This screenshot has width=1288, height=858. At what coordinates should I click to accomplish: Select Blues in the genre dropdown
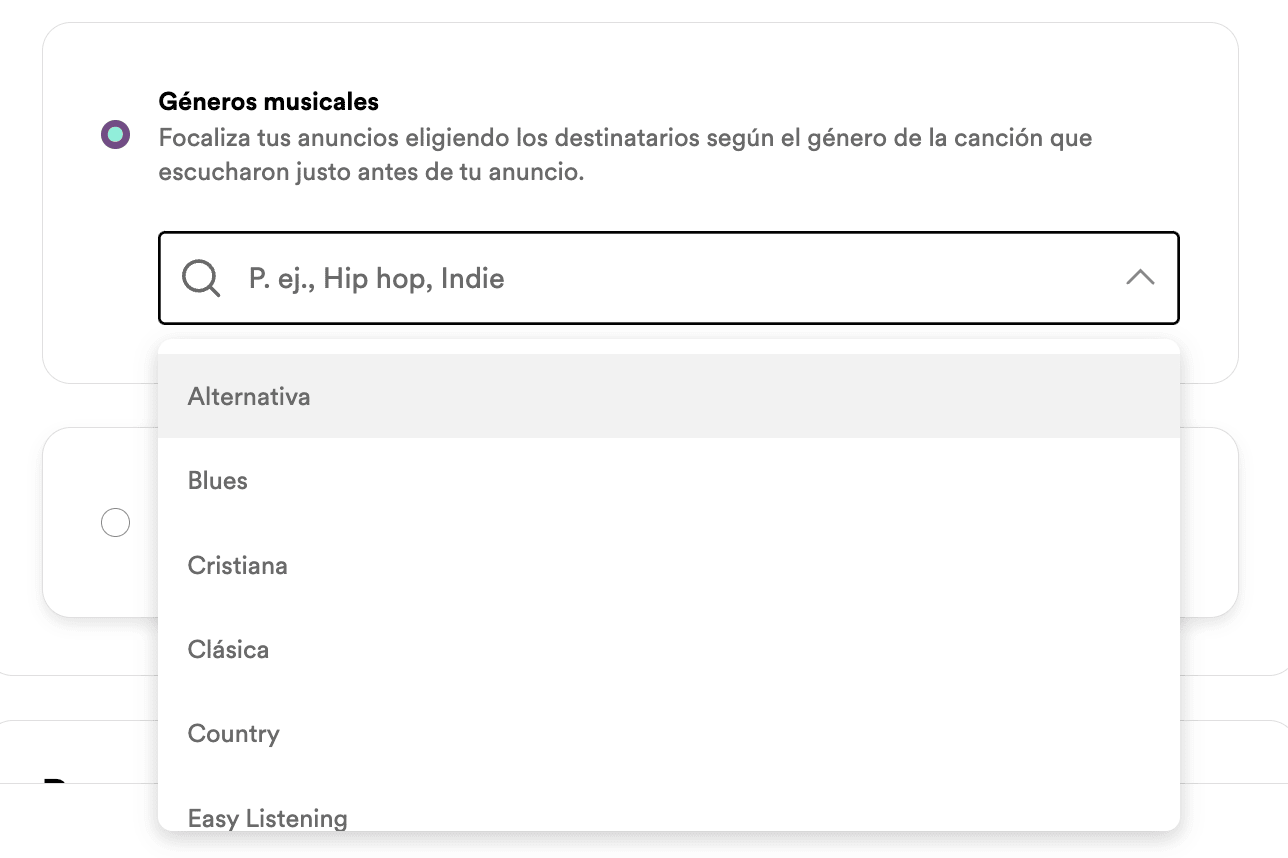(x=217, y=481)
